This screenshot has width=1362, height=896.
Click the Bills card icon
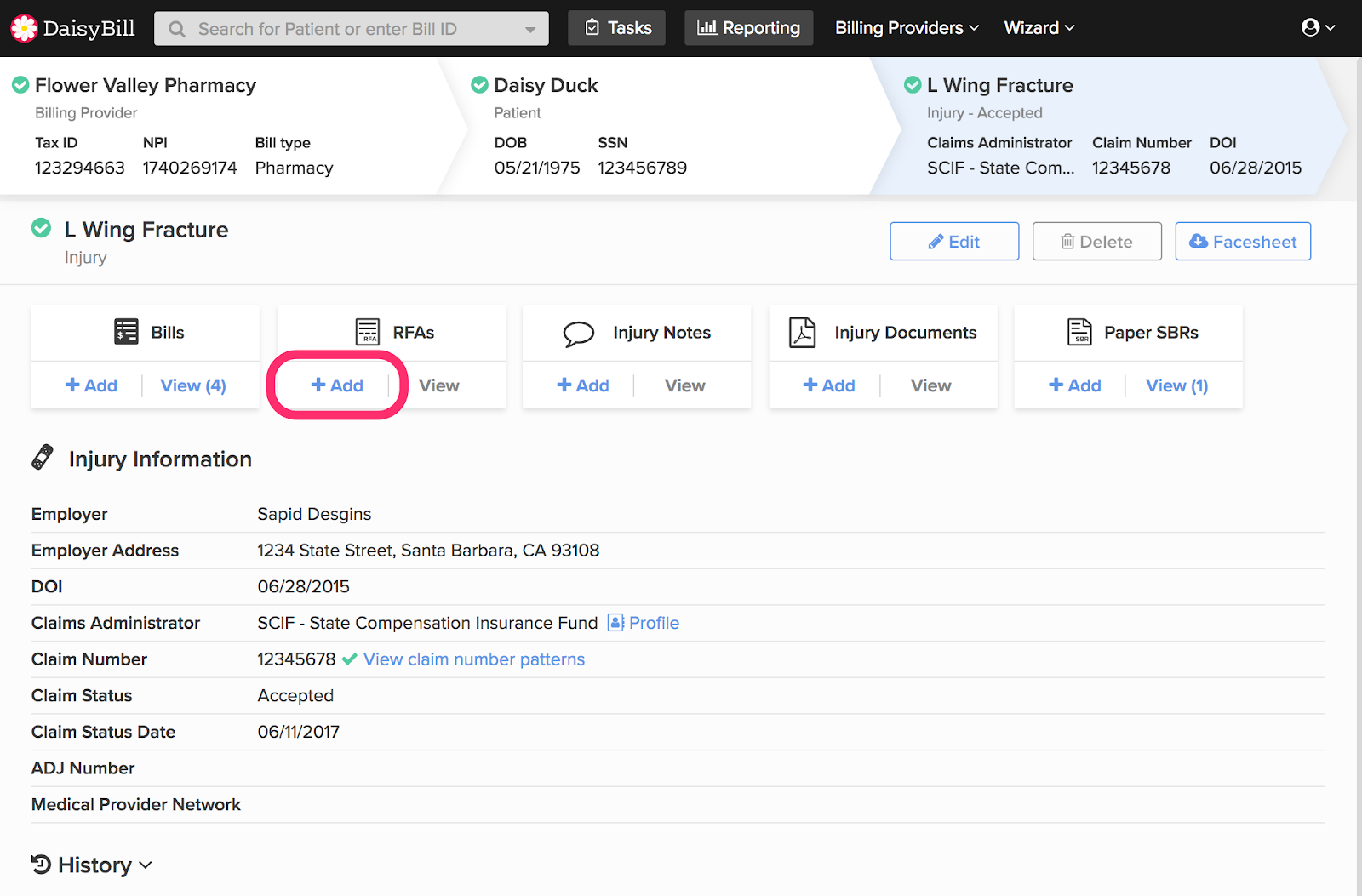point(126,331)
